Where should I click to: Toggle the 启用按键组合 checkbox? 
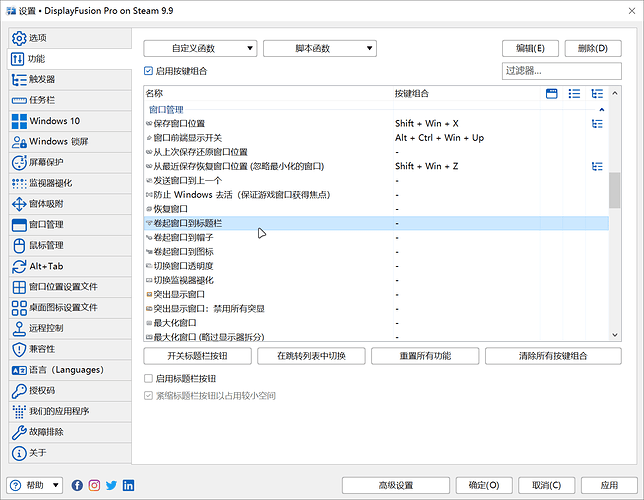pos(148,71)
